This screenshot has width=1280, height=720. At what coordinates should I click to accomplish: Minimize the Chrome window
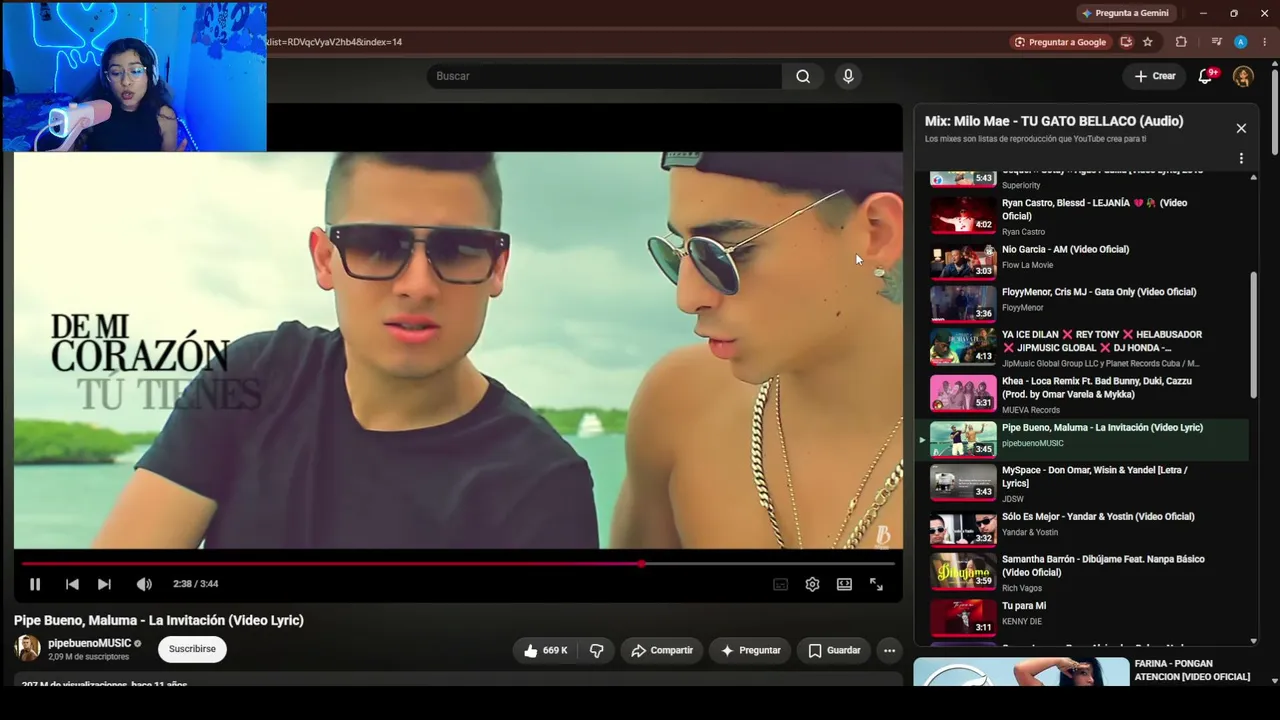point(1203,13)
